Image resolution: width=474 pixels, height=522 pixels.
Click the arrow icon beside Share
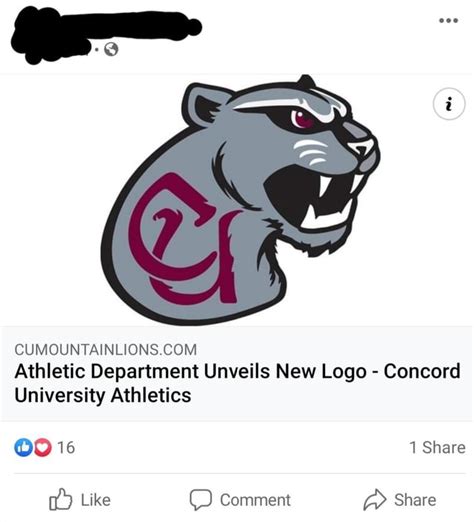point(375,499)
